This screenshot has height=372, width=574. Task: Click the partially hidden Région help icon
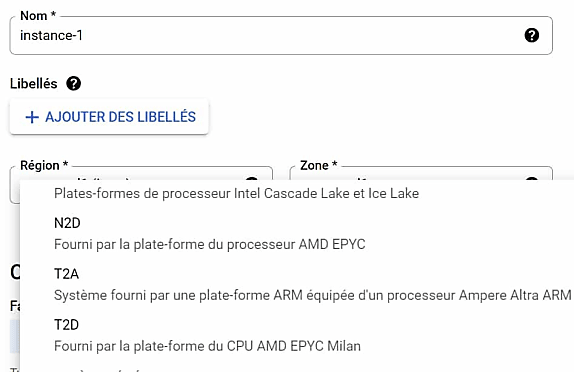point(251,179)
